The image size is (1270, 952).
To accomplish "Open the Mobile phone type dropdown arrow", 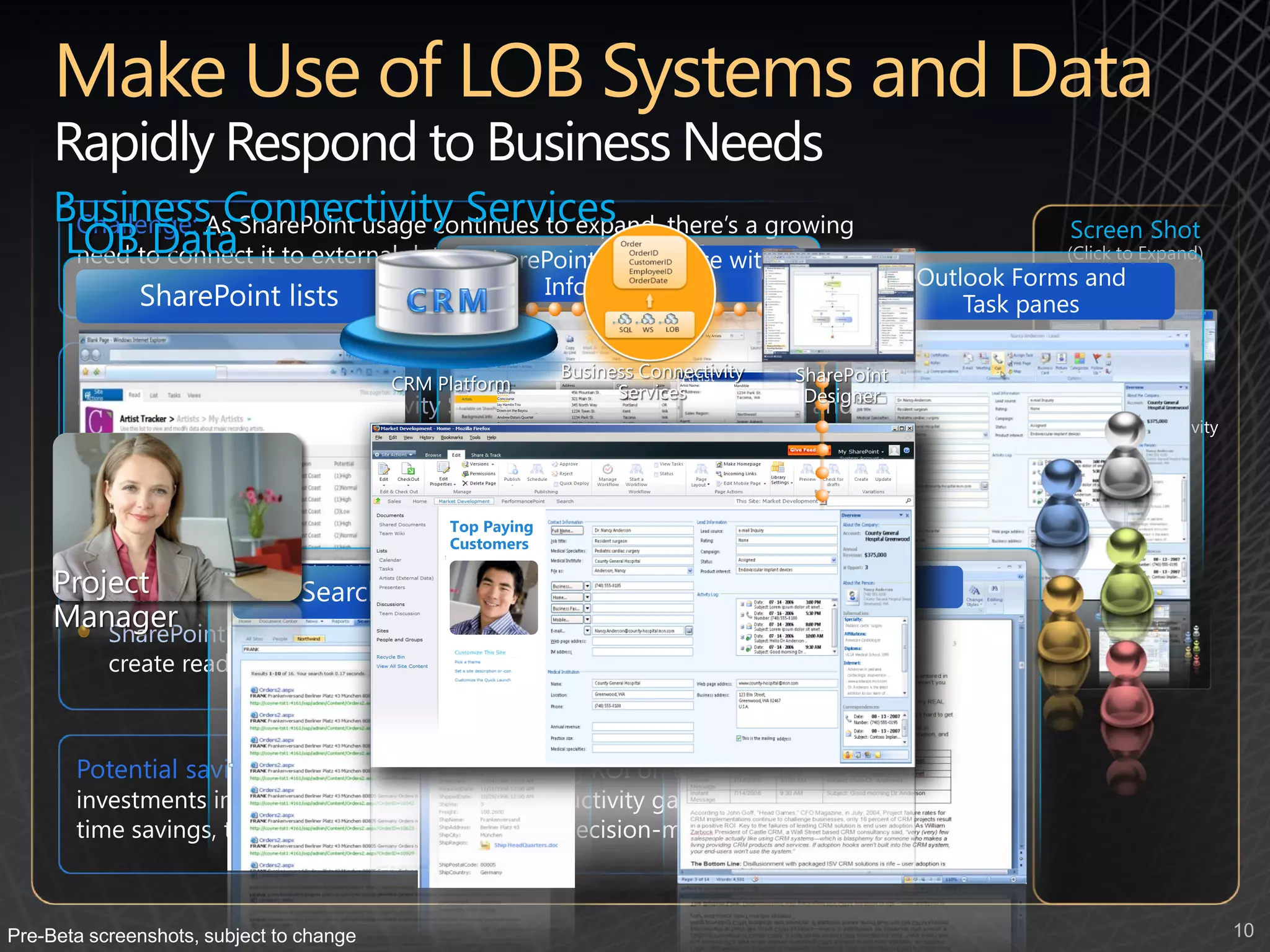I will tap(587, 619).
